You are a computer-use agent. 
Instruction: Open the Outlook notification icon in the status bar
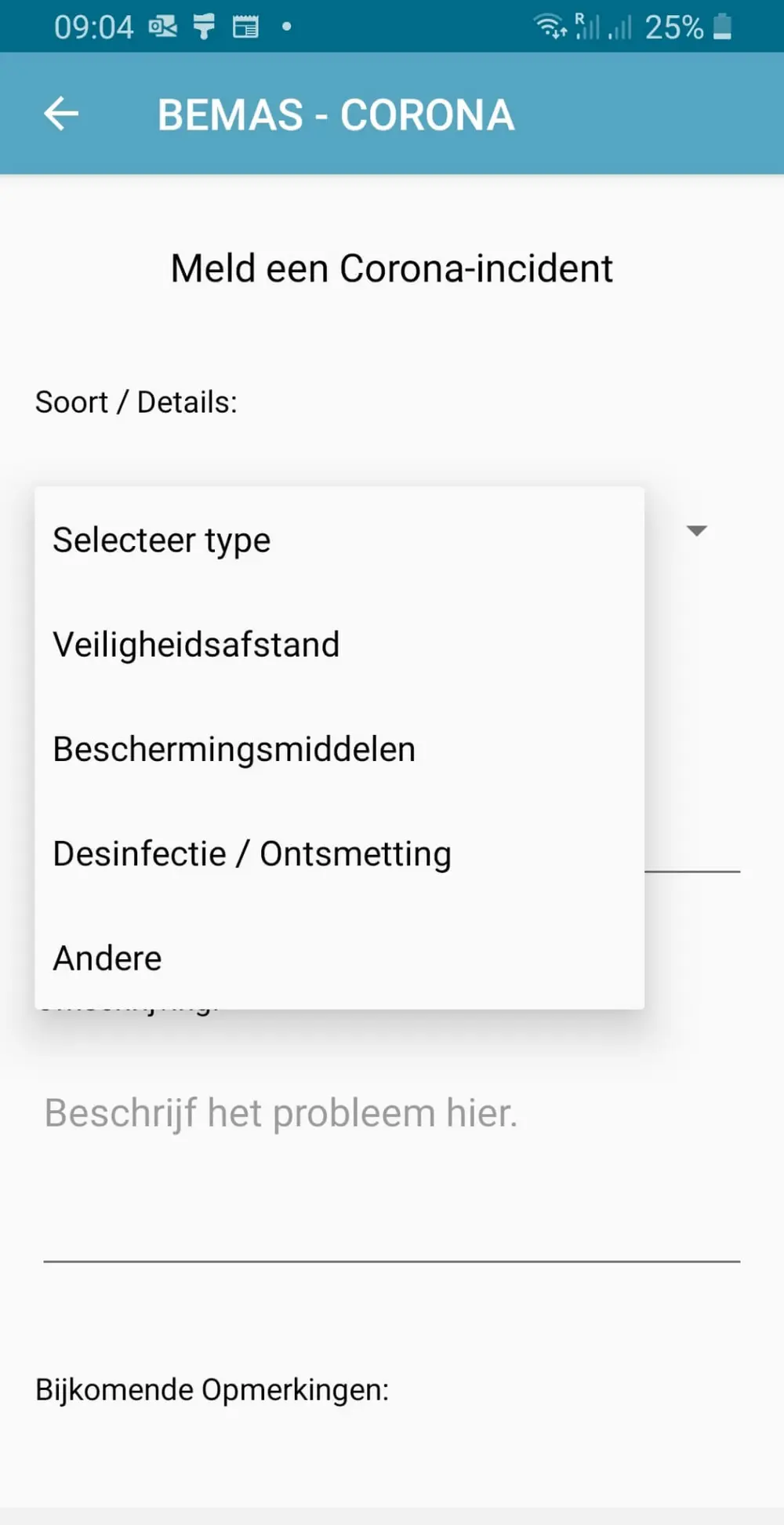point(163,26)
